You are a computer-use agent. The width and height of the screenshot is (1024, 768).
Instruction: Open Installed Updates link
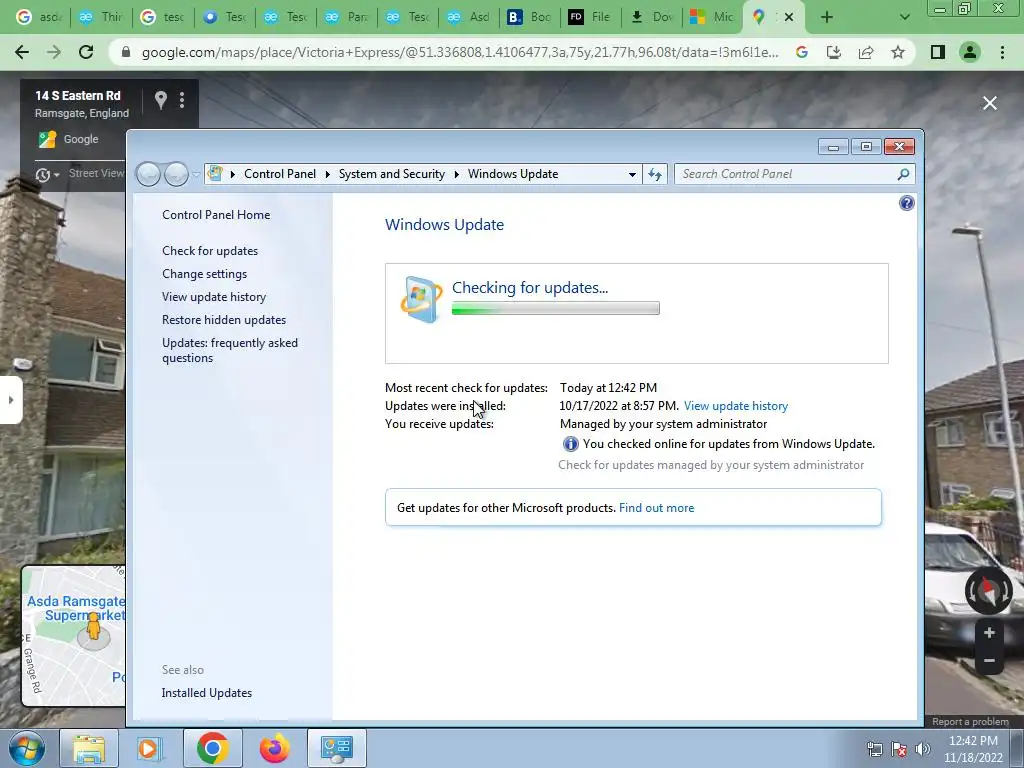point(206,693)
